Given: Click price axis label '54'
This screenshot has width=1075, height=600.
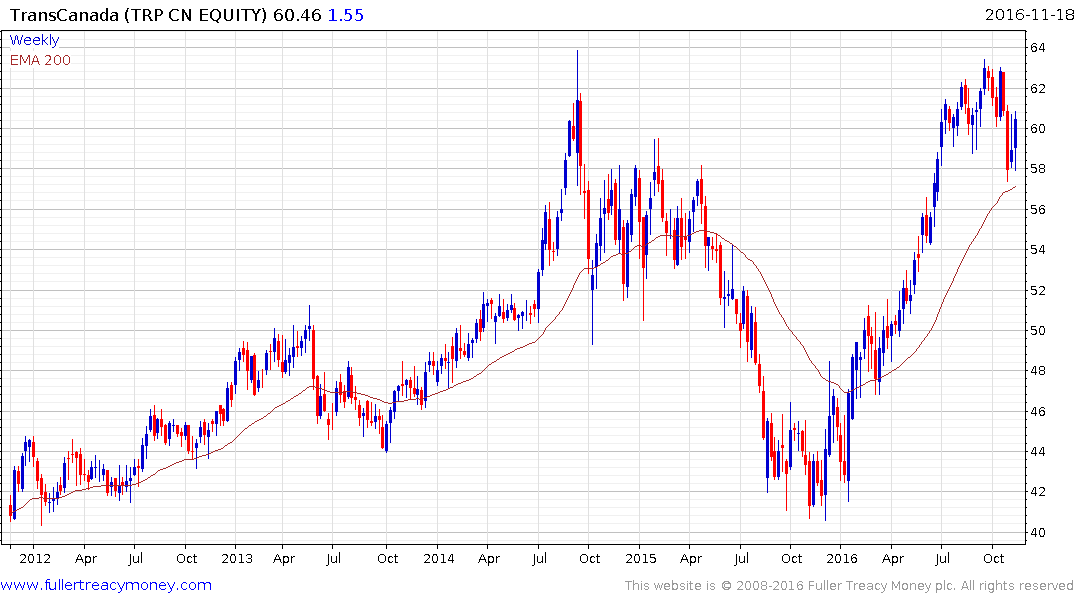Looking at the screenshot, I should point(1037,250).
